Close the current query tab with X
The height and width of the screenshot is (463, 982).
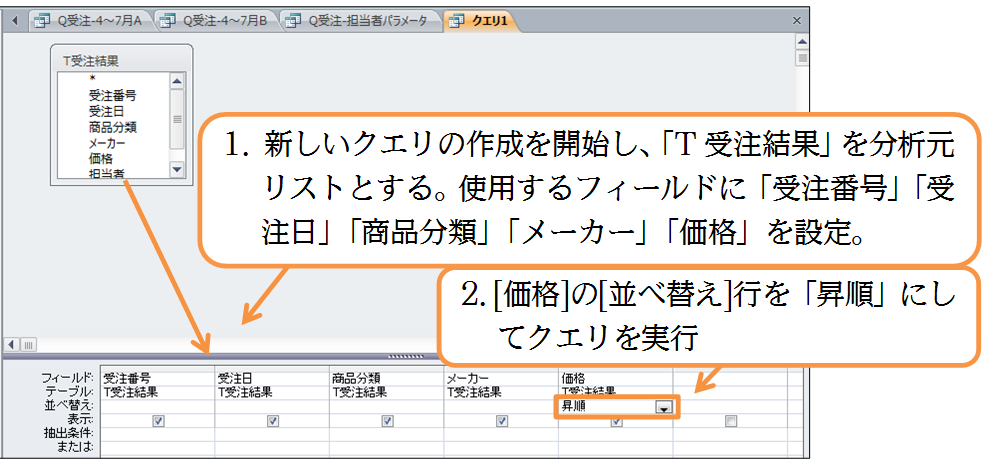click(796, 20)
